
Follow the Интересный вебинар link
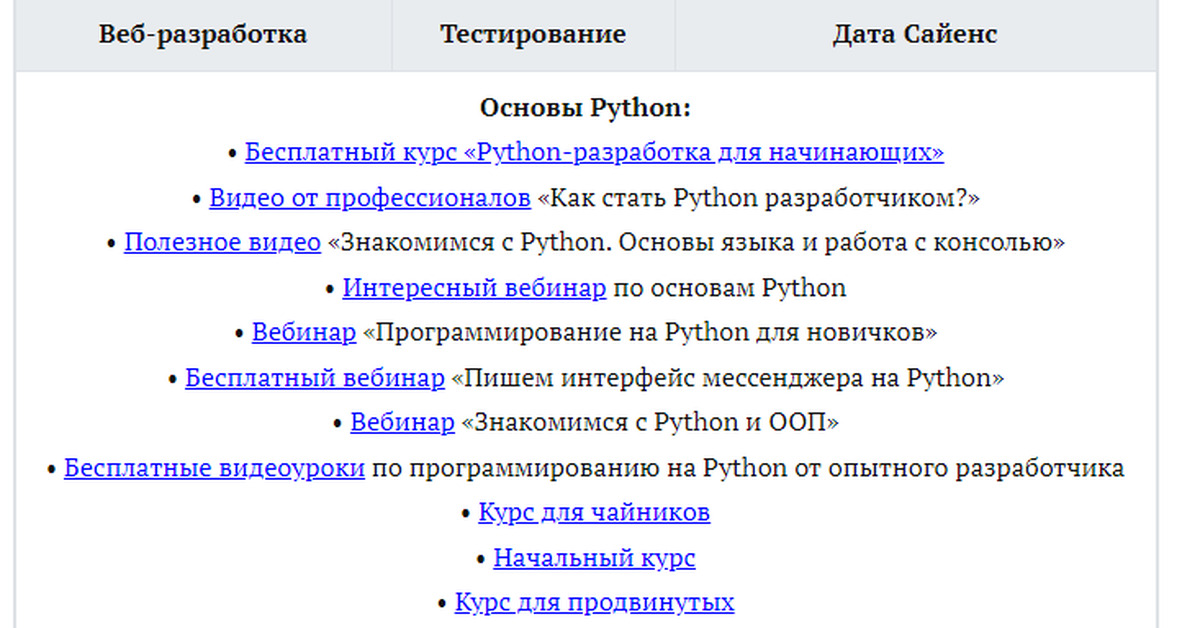pyautogui.click(x=474, y=288)
